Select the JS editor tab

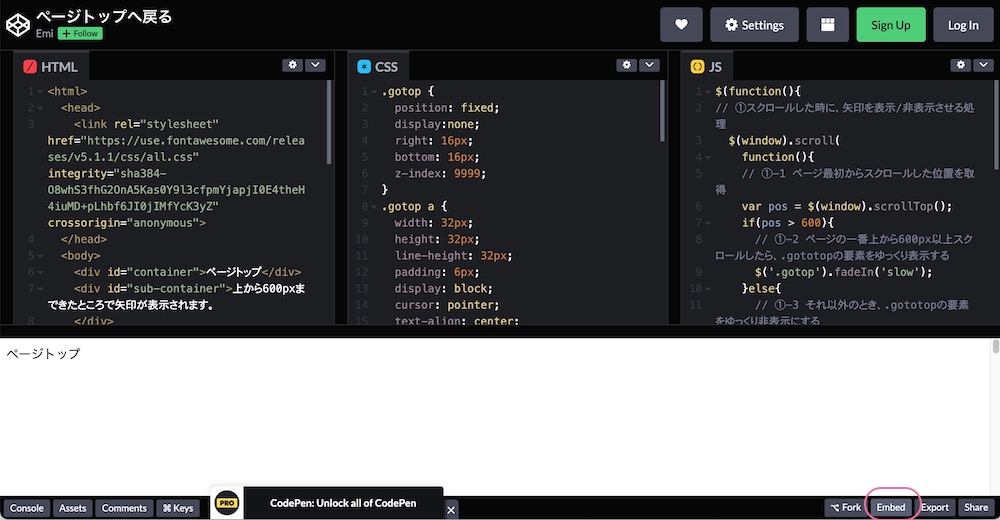tap(707, 66)
